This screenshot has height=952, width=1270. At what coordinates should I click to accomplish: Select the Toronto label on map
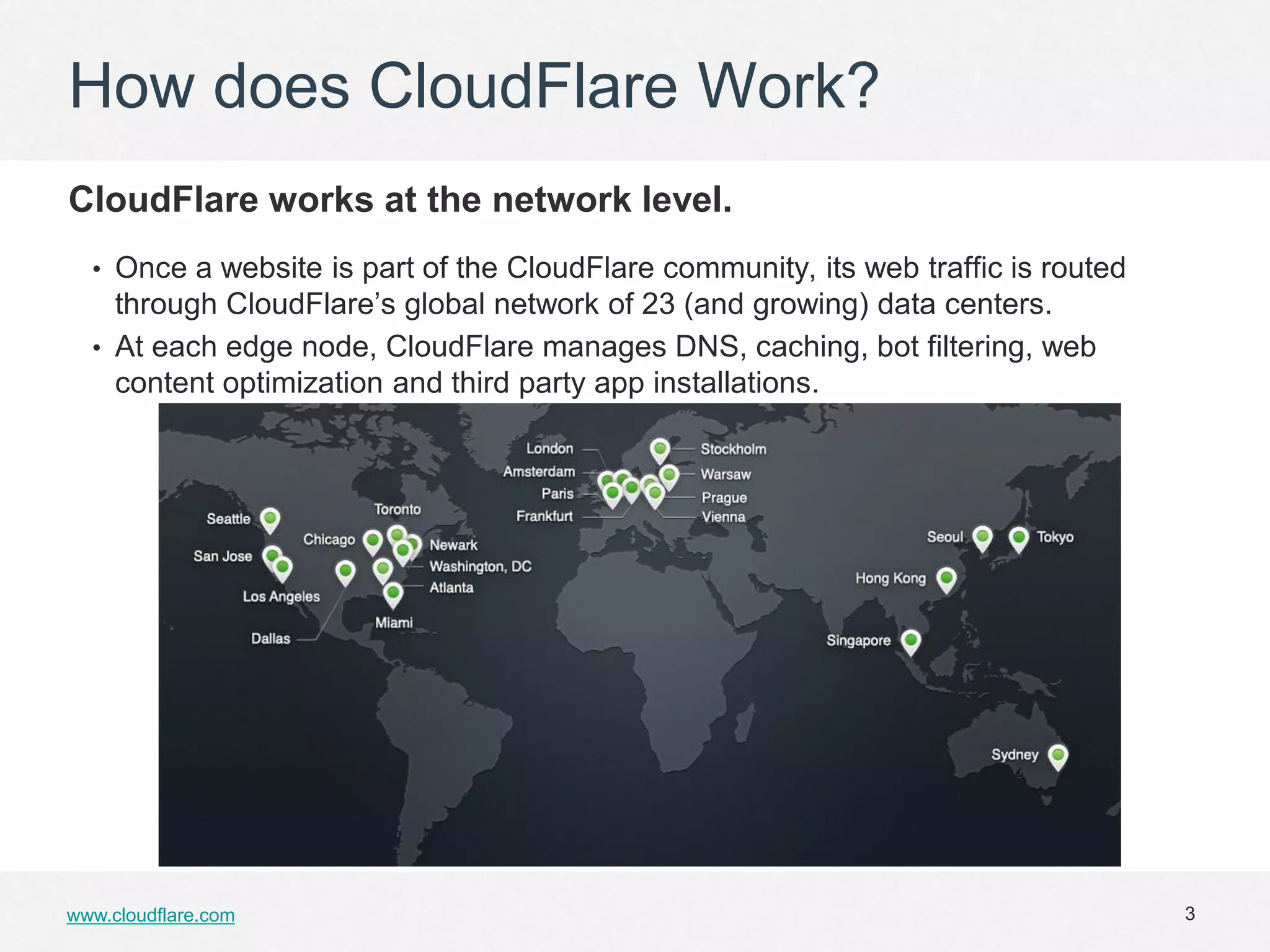pos(397,509)
